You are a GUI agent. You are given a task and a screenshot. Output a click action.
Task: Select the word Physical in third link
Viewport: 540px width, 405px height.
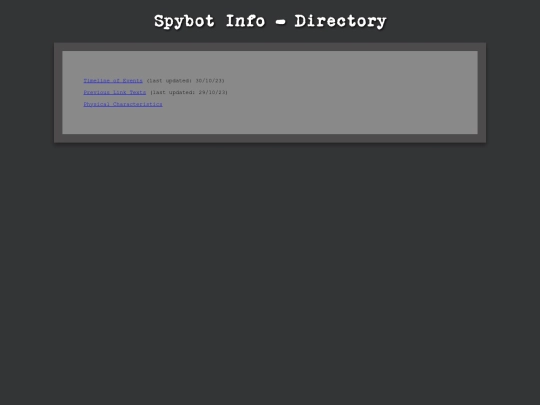pos(97,104)
